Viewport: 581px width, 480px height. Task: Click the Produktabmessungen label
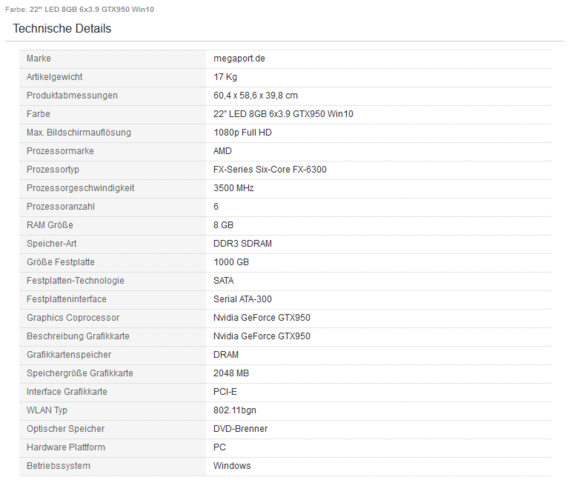point(72,96)
